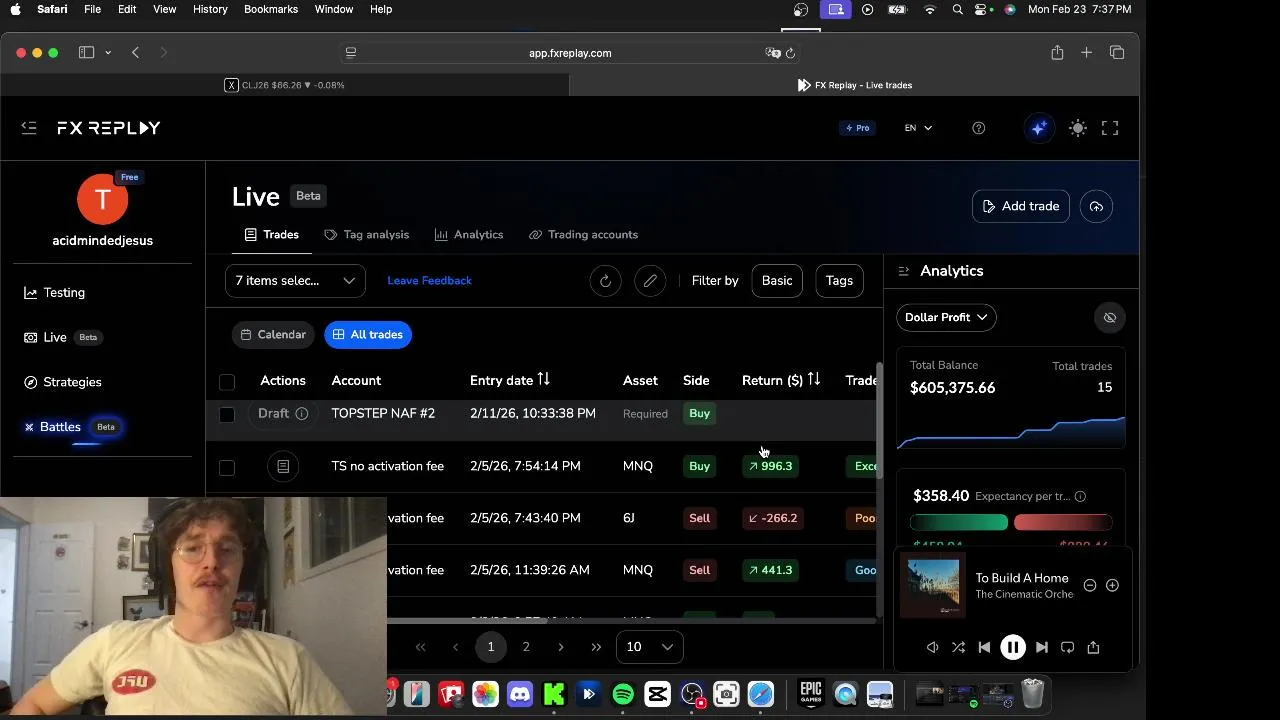This screenshot has height=720, width=1280.
Task: Toggle shuffle in the music player
Action: [x=958, y=648]
